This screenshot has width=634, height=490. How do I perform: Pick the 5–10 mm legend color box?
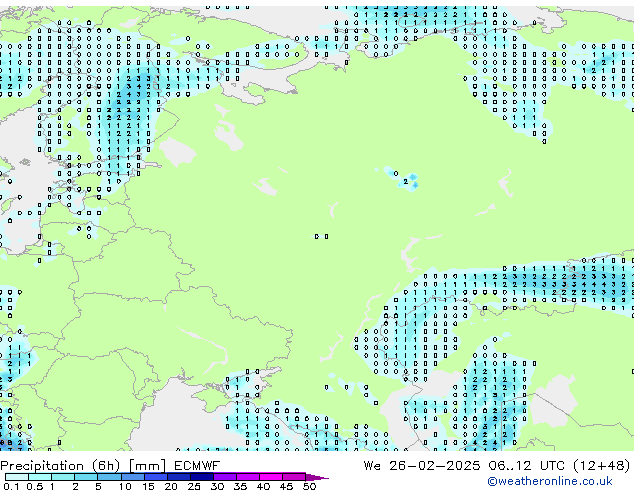point(109,477)
